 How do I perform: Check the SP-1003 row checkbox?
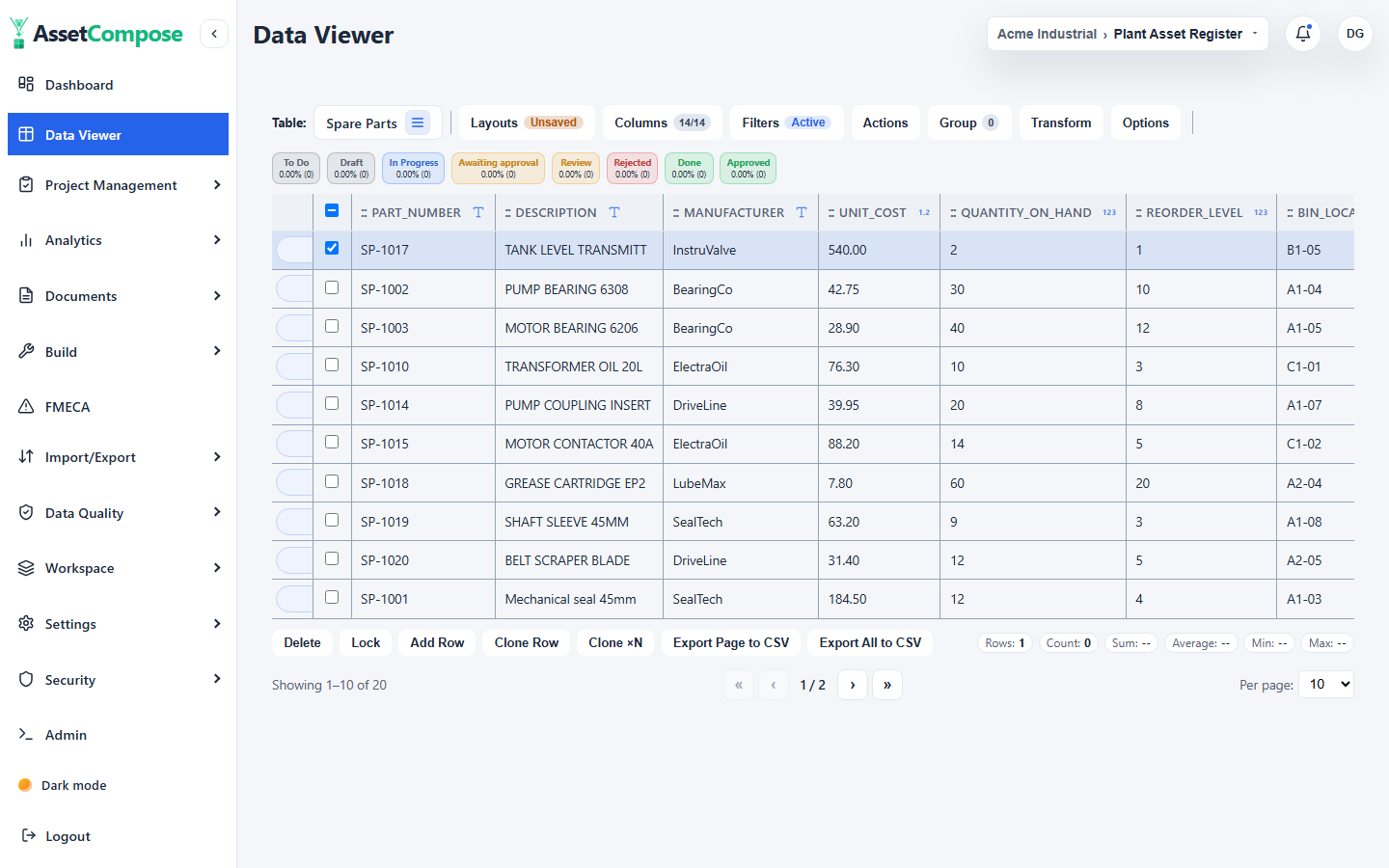click(332, 326)
